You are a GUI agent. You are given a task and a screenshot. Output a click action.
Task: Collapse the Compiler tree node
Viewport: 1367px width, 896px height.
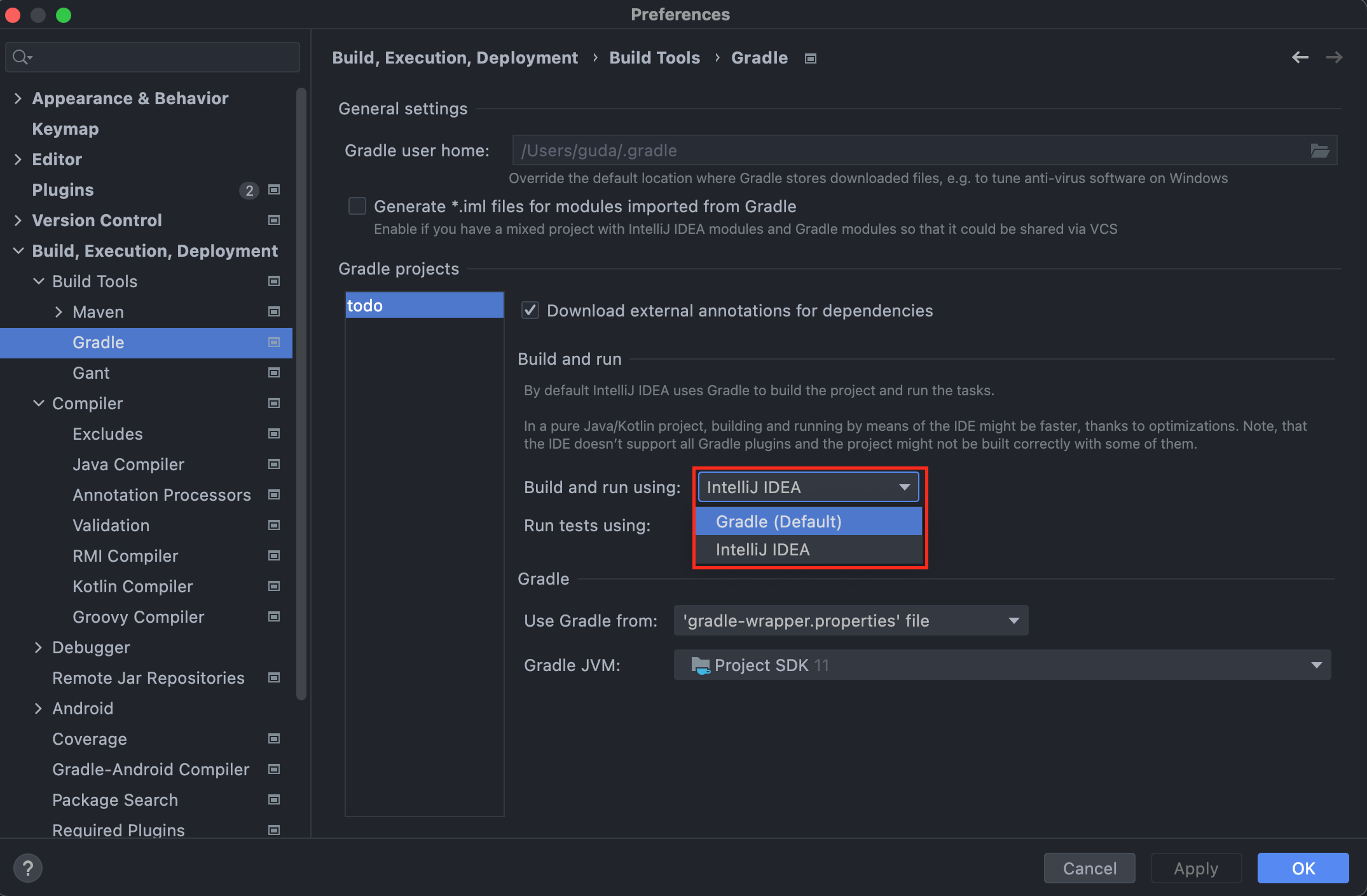click(x=38, y=404)
